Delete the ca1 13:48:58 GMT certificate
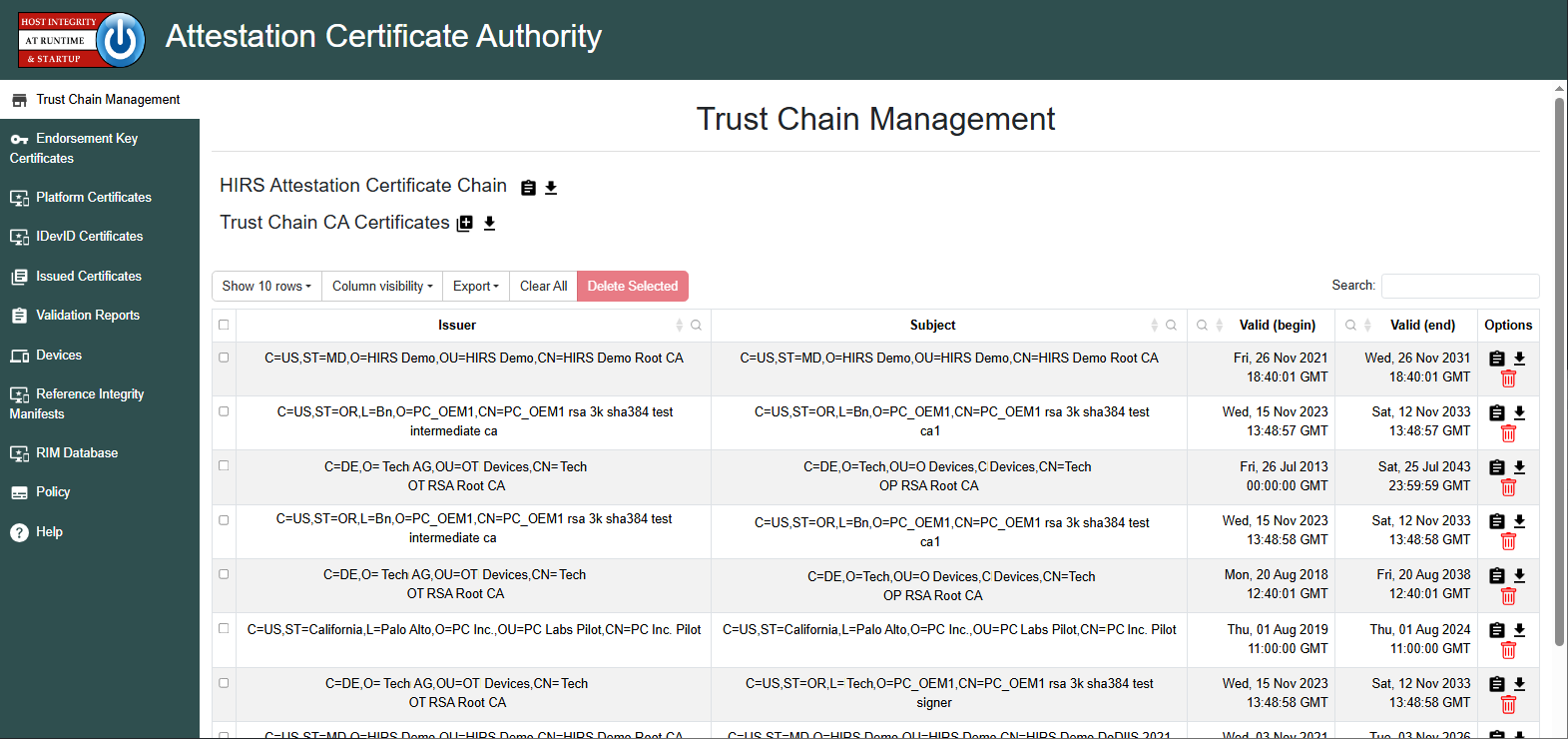1568x739 pixels. [x=1508, y=541]
